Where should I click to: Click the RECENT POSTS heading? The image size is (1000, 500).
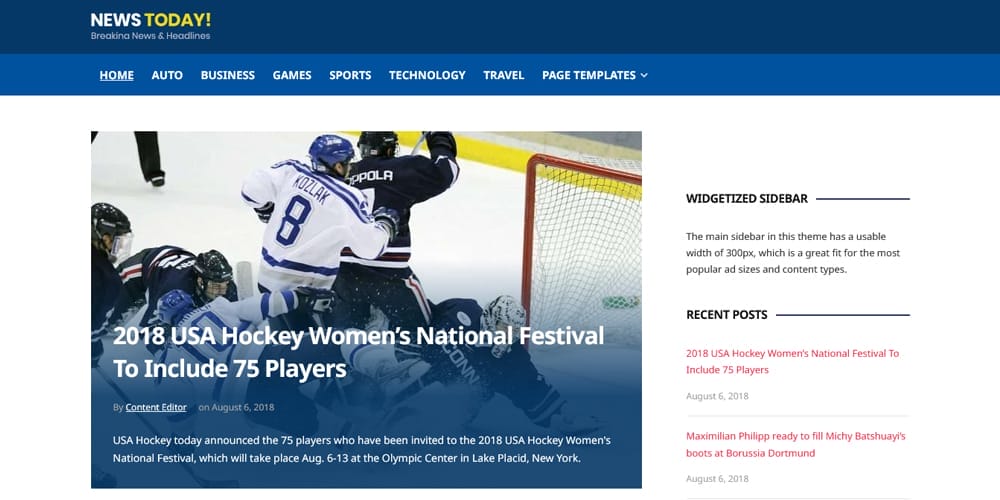point(726,315)
